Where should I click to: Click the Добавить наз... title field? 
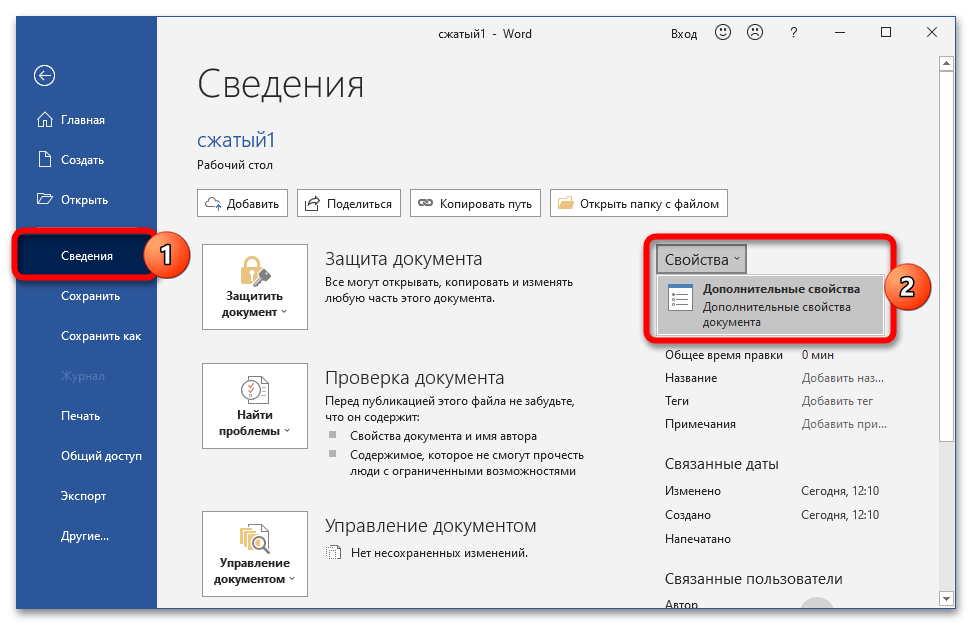(x=842, y=378)
